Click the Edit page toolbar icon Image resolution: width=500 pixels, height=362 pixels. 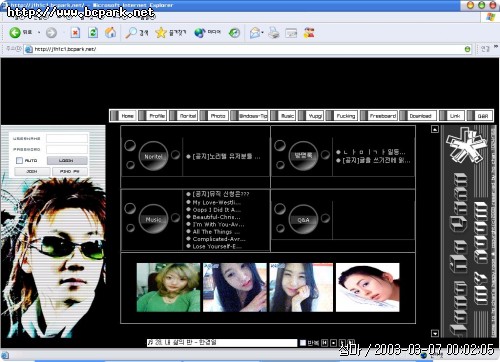[x=291, y=33]
